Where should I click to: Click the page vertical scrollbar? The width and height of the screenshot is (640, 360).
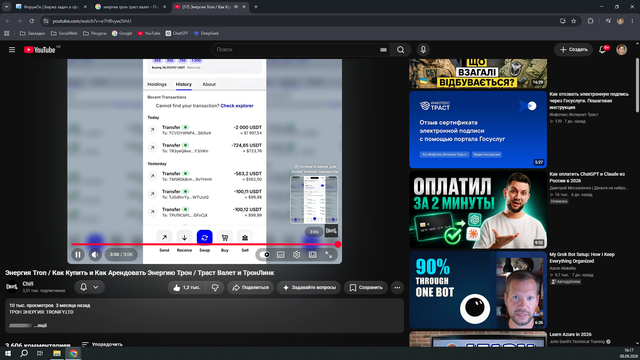[637, 85]
